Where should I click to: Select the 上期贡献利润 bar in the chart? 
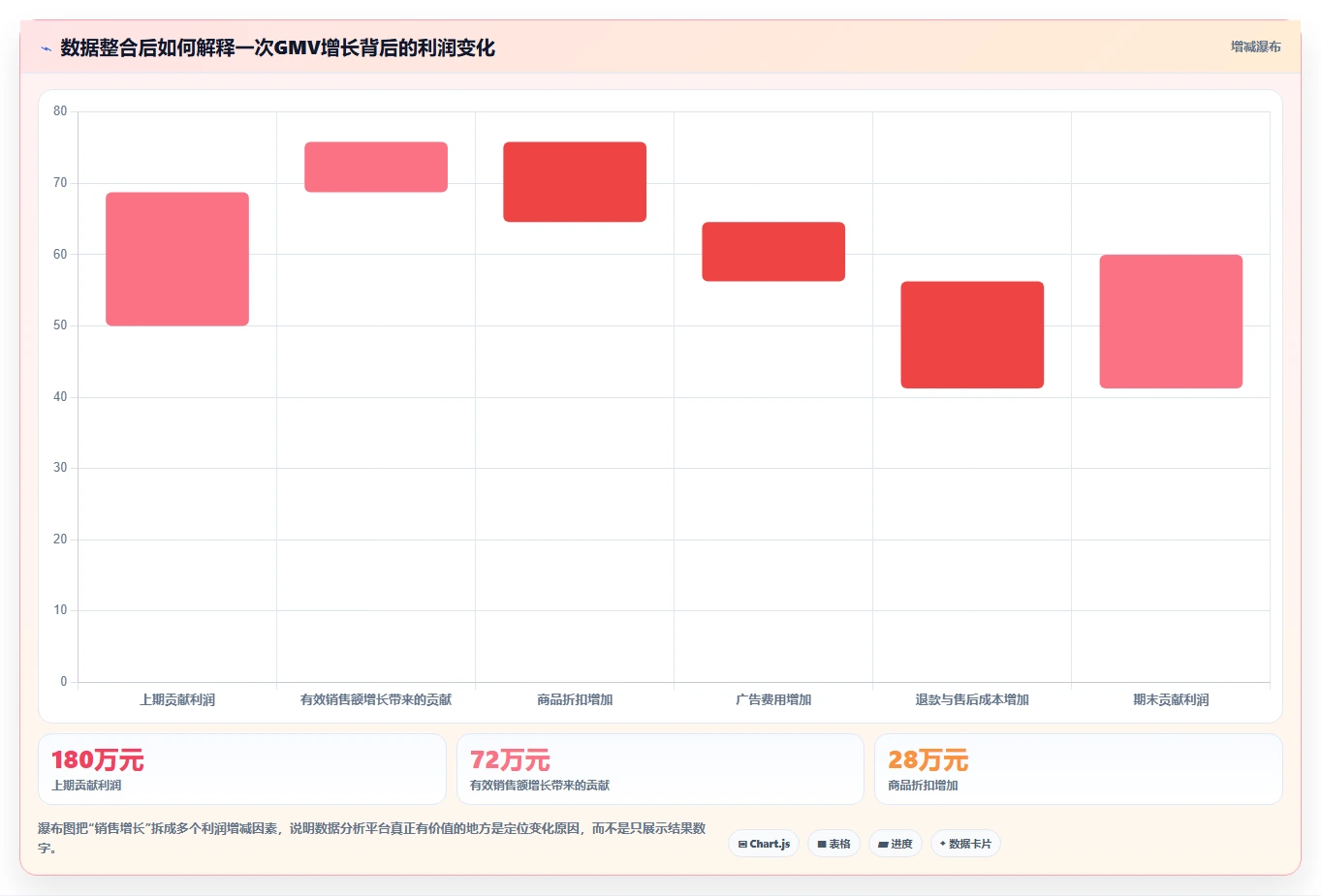point(177,259)
